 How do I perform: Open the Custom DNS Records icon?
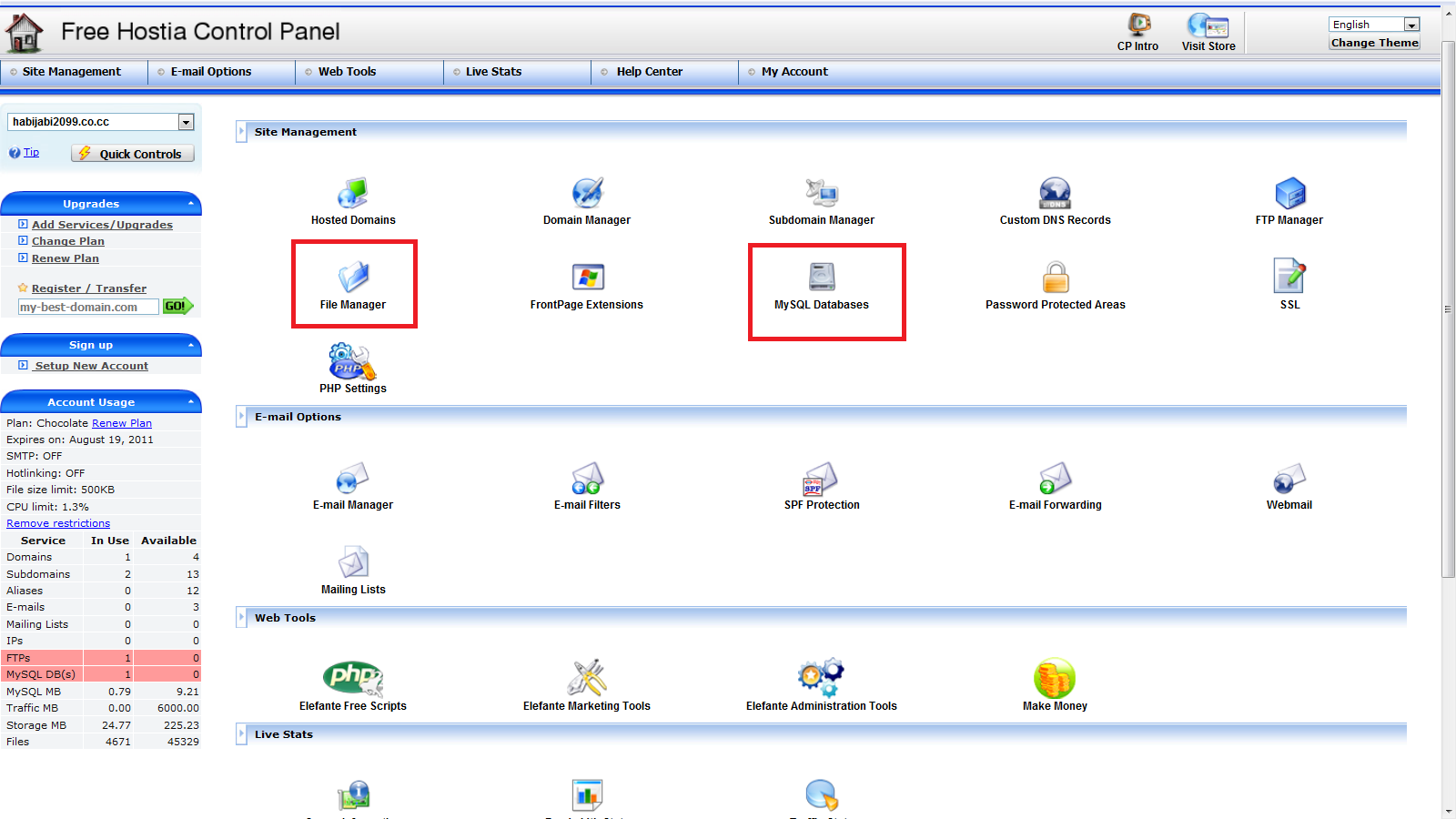pos(1056,193)
